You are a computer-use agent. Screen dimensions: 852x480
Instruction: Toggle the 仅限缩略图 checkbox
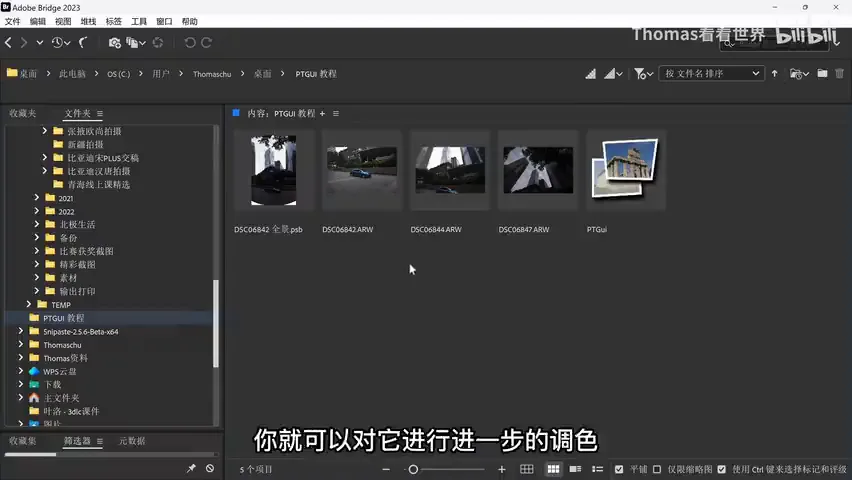[x=657, y=469]
